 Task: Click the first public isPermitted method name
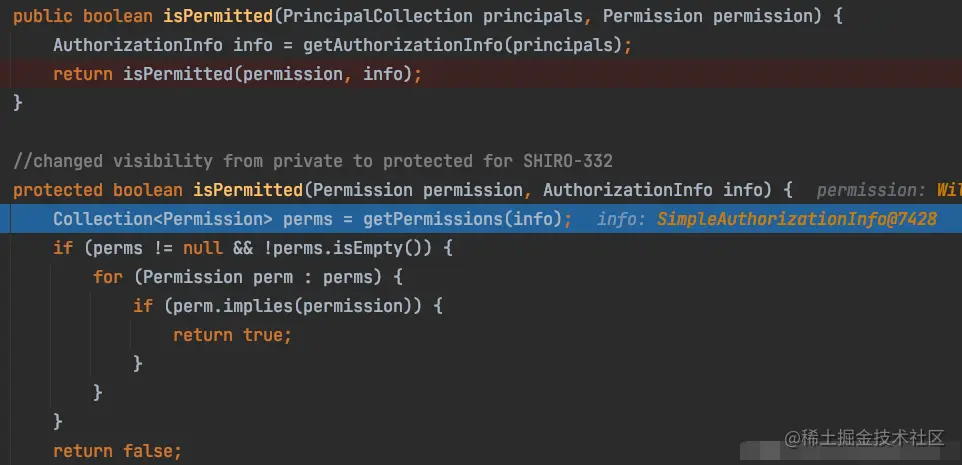(x=218, y=16)
